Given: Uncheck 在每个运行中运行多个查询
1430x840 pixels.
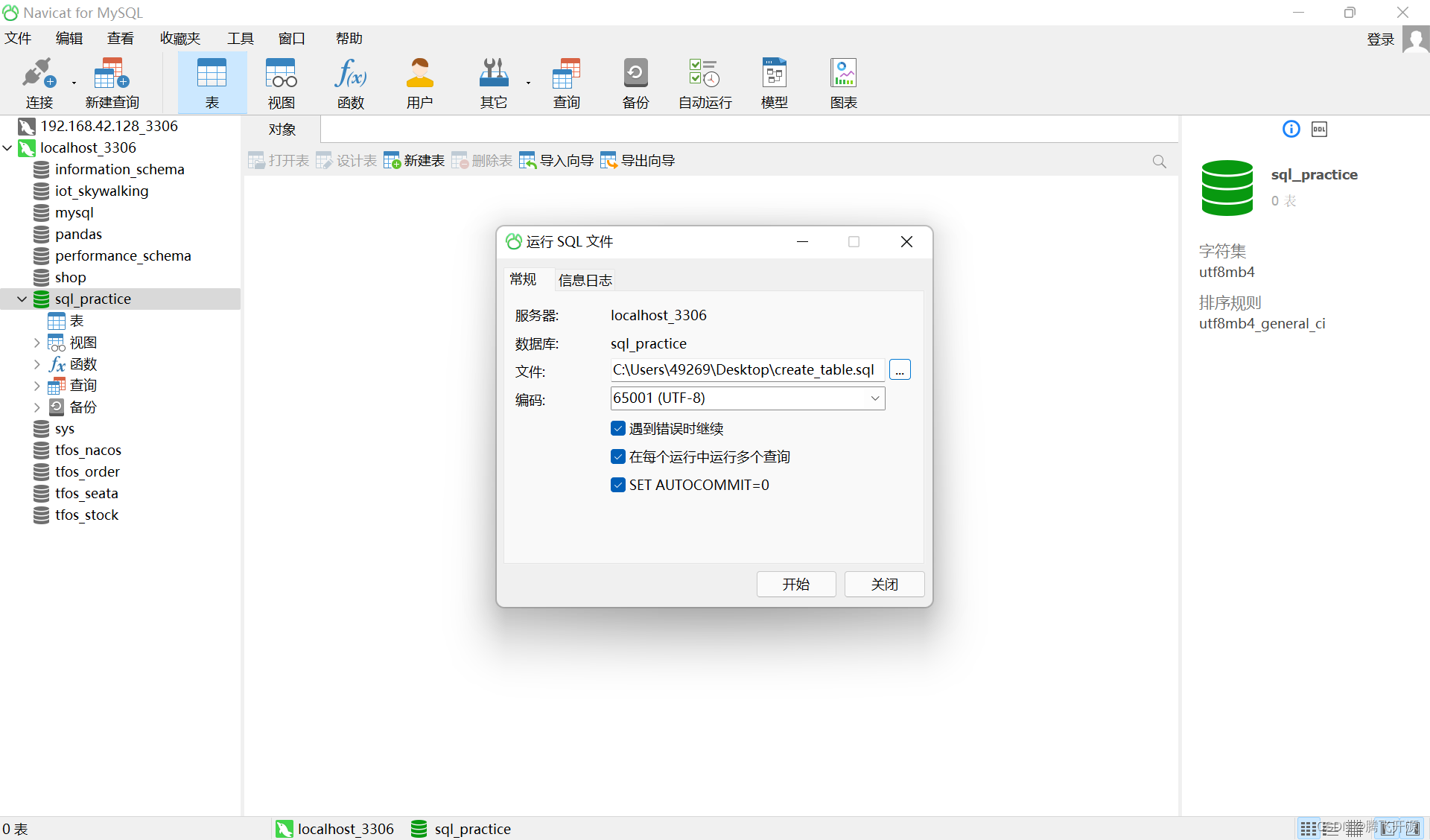Looking at the screenshot, I should (618, 456).
